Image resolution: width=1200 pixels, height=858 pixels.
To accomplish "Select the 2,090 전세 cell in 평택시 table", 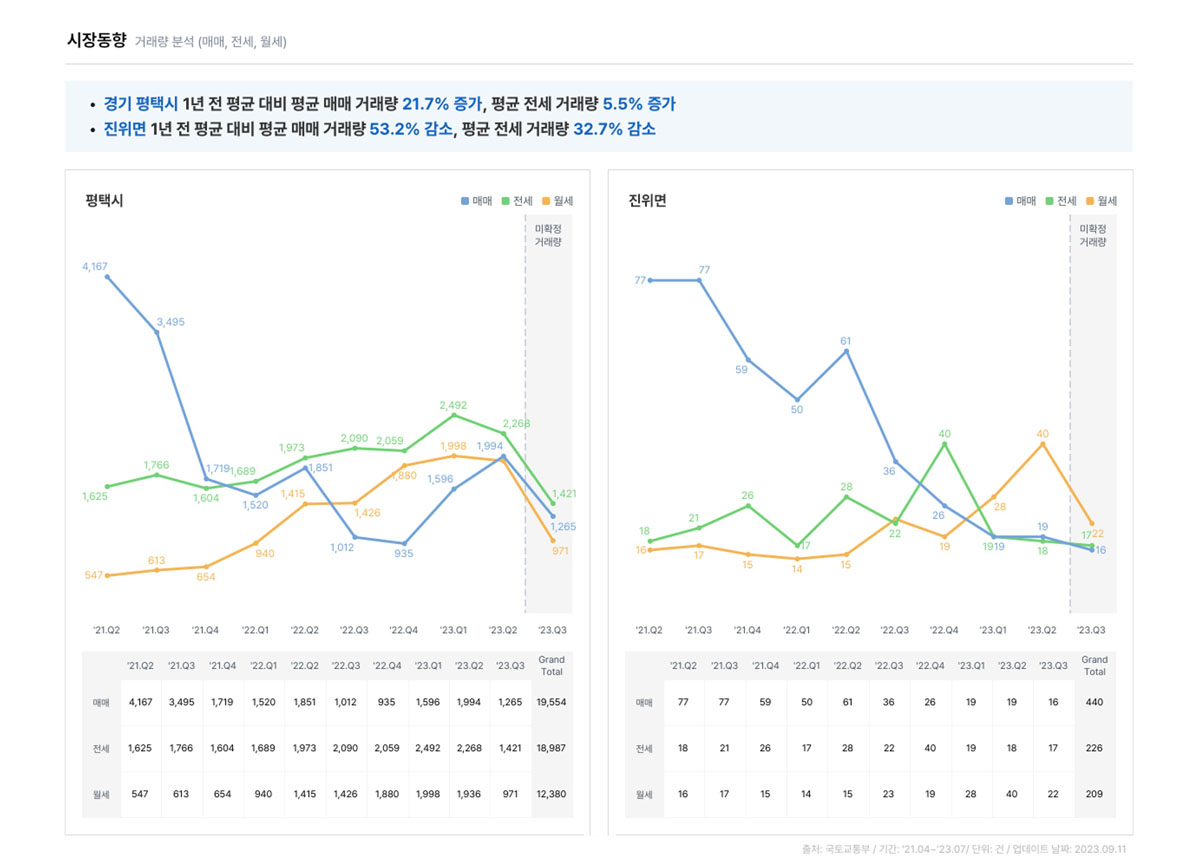I will click(345, 748).
